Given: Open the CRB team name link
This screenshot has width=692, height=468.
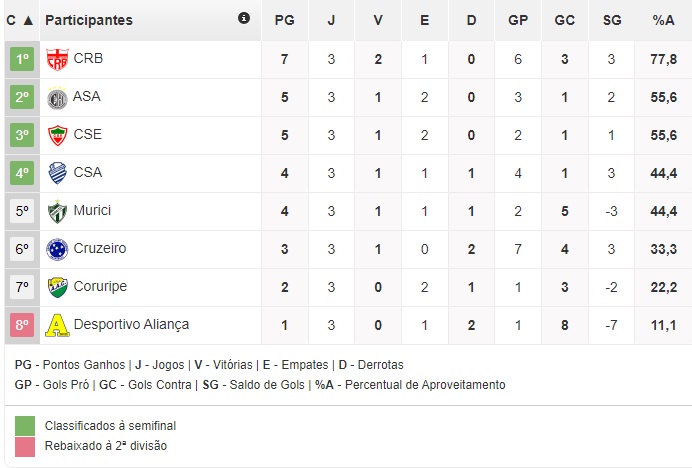Looking at the screenshot, I should (x=88, y=59).
